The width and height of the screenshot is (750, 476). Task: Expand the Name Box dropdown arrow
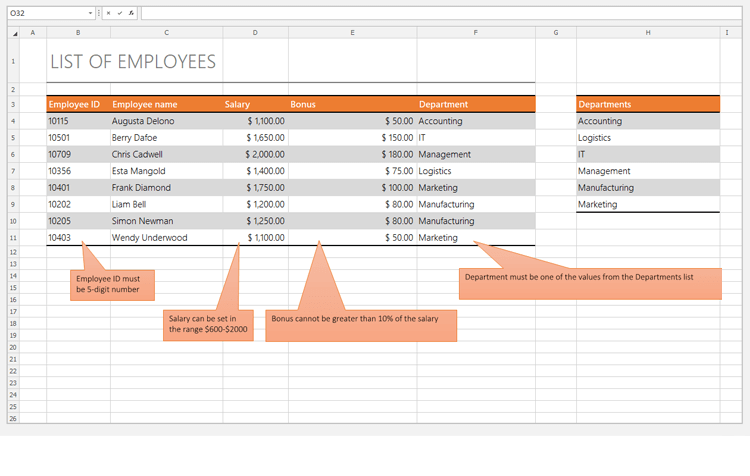91,13
